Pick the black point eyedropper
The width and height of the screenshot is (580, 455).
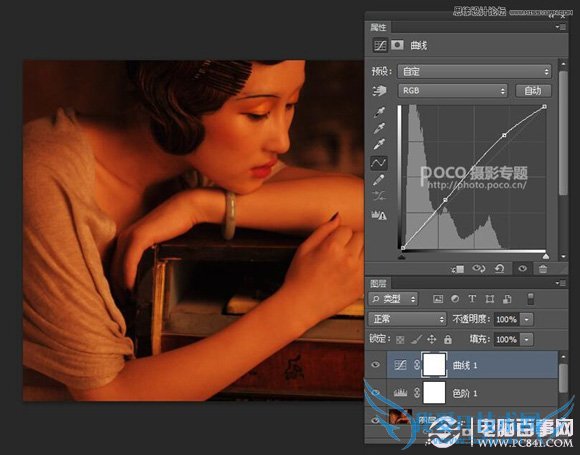click(379, 112)
